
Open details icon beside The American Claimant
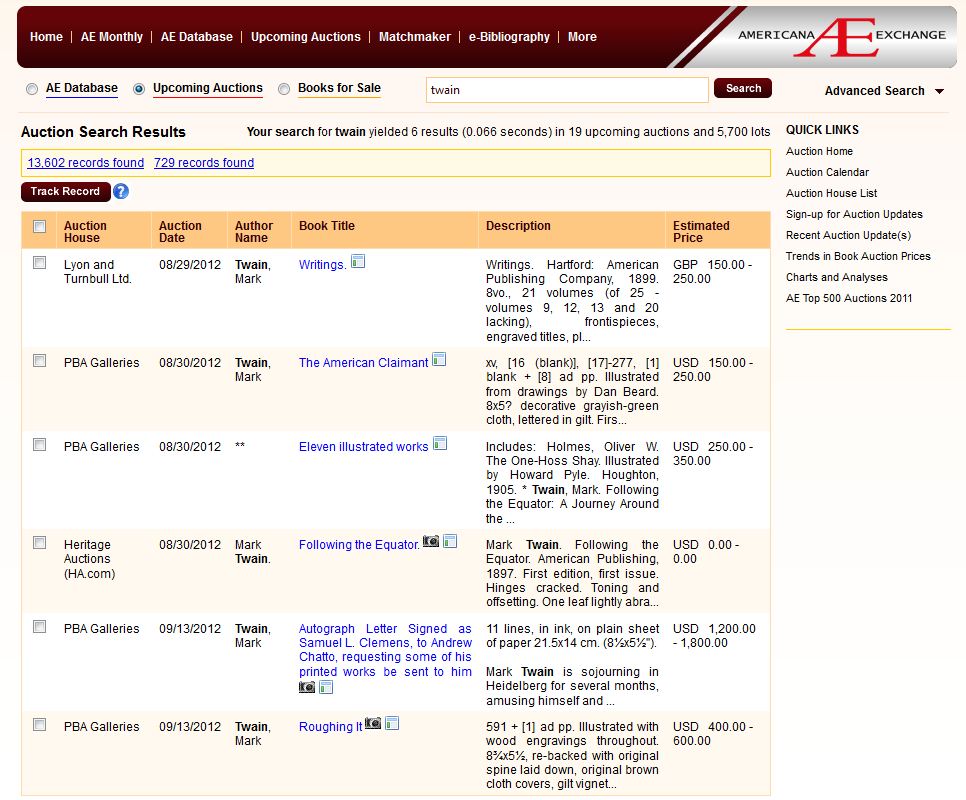pyautogui.click(x=439, y=359)
